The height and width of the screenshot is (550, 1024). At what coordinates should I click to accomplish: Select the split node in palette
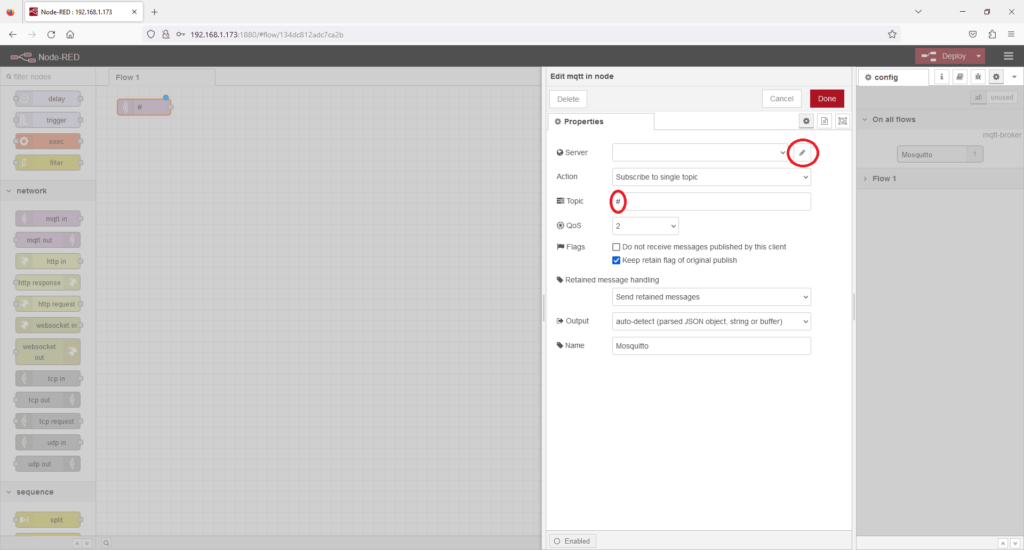point(49,520)
